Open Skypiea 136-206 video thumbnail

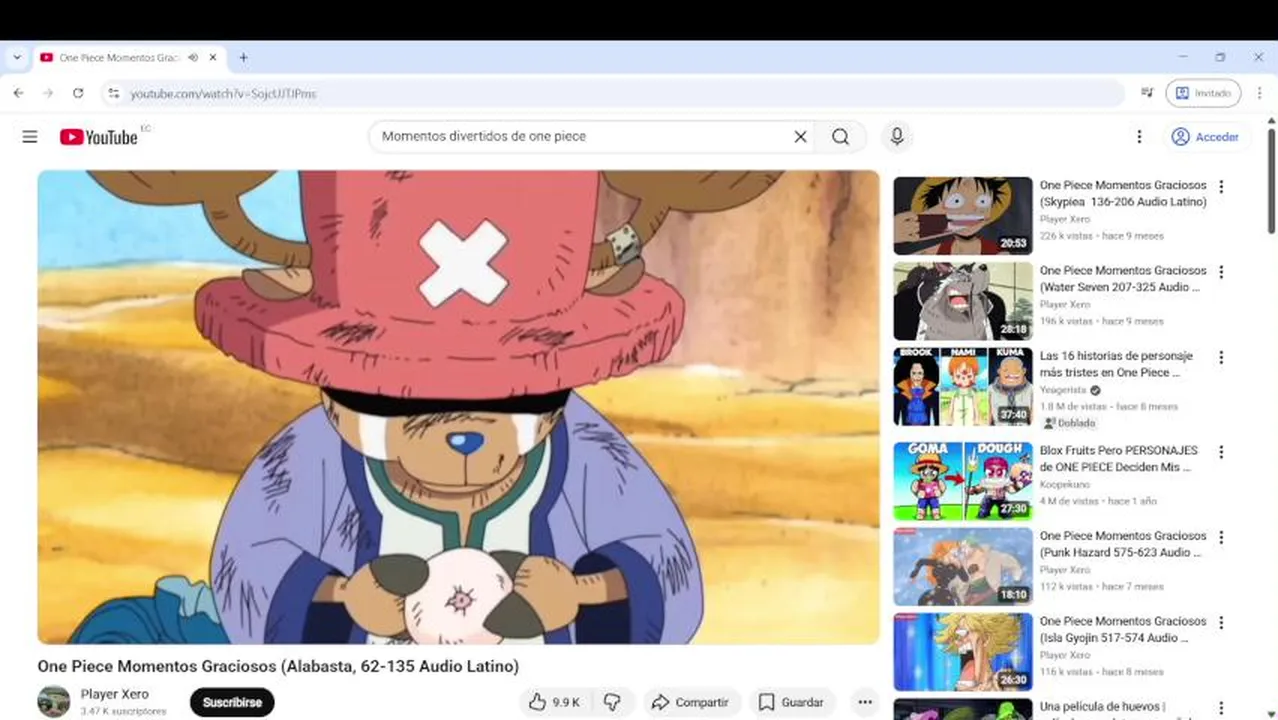tap(963, 216)
